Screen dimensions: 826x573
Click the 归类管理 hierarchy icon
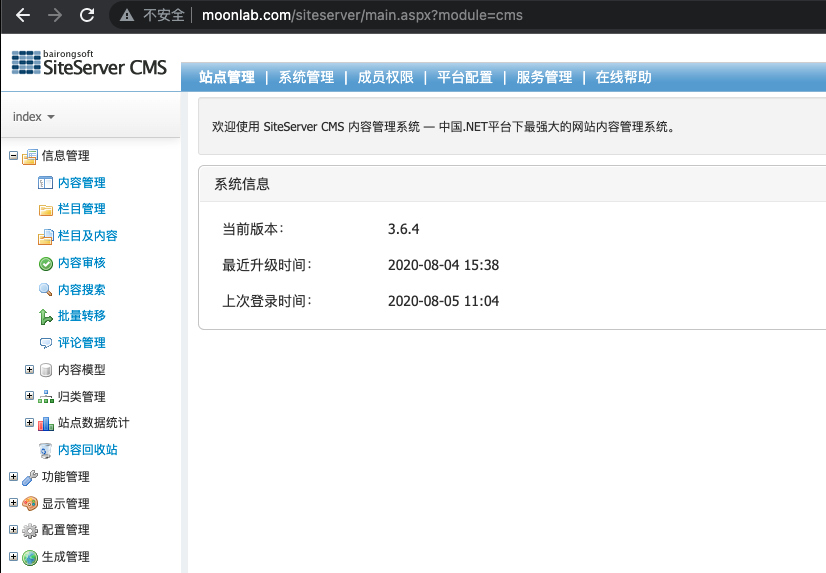46,397
